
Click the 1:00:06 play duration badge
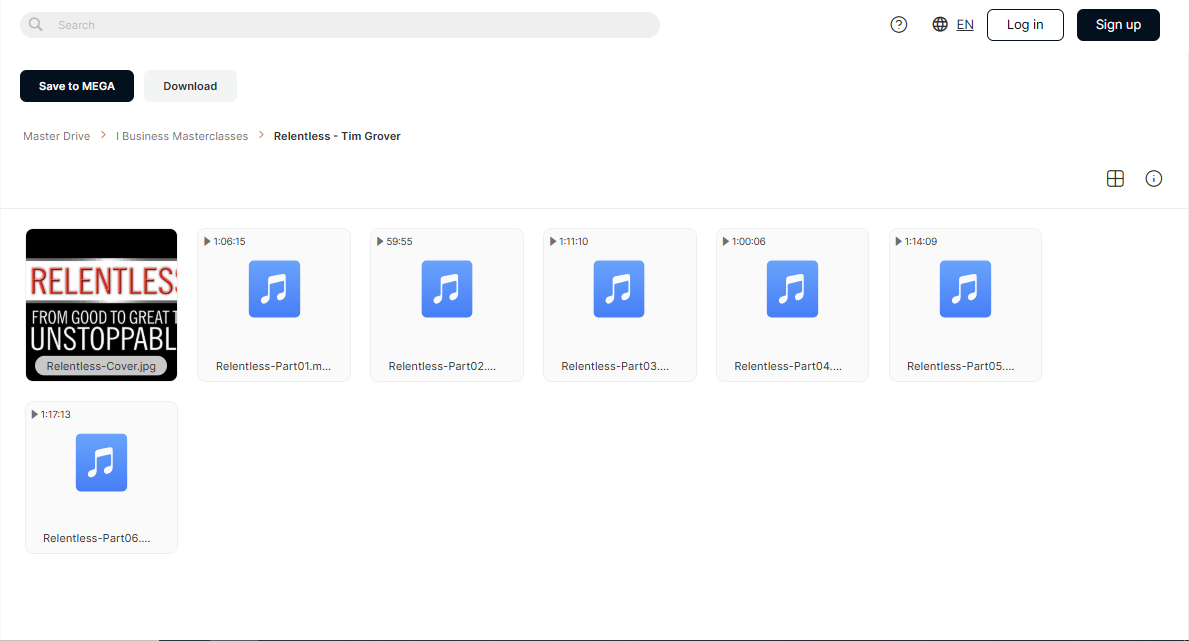(743, 241)
